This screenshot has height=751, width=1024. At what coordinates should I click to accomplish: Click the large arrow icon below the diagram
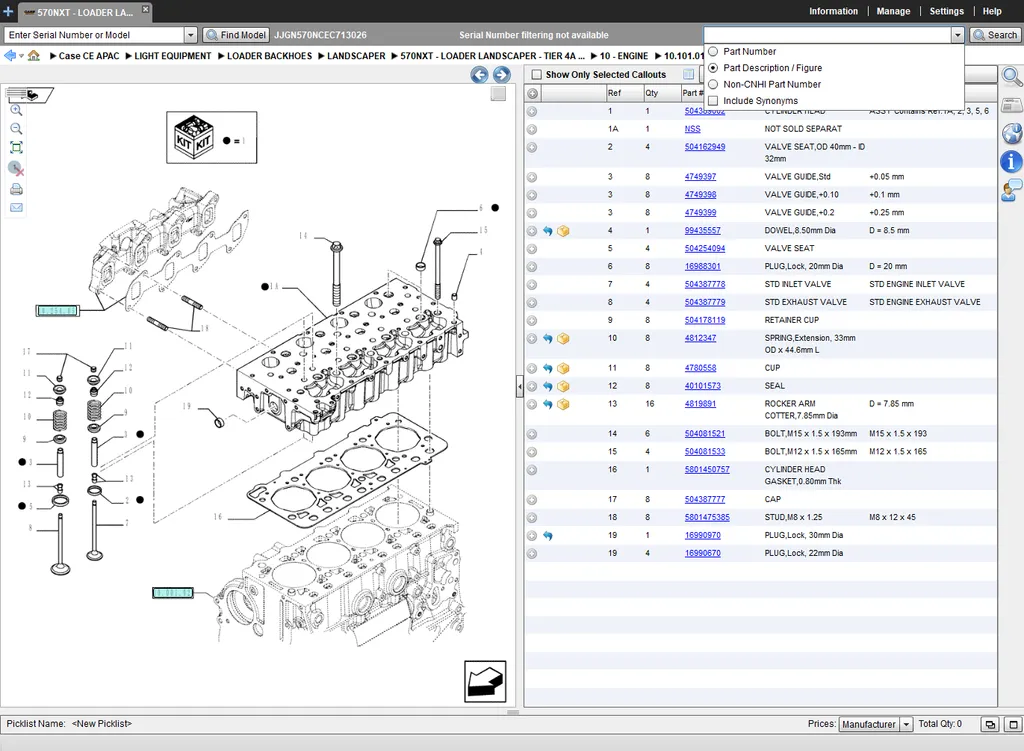click(x=485, y=681)
